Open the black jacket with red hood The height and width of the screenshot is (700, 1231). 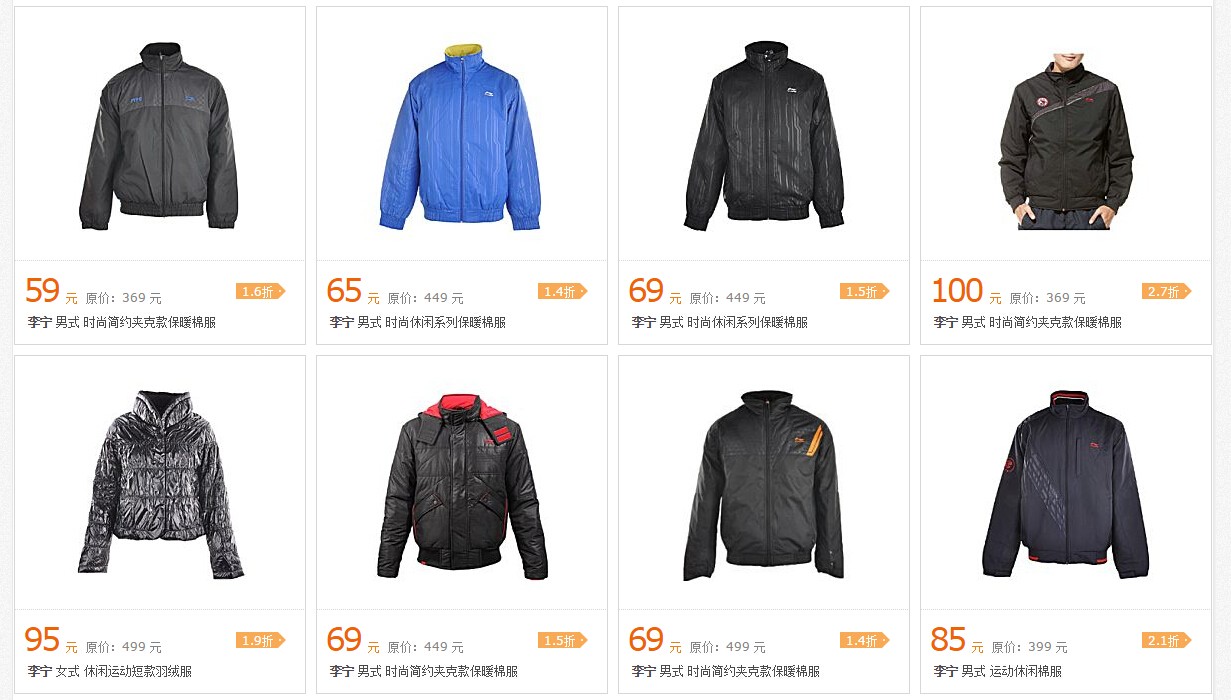point(462,485)
